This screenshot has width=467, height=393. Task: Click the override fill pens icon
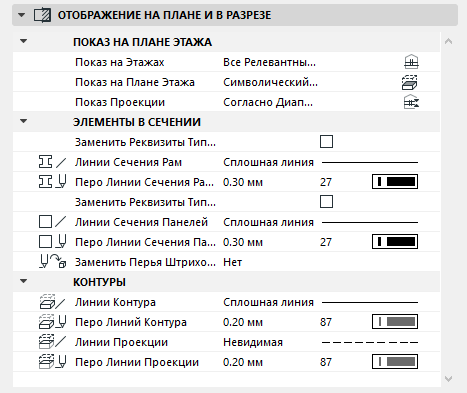53,261
